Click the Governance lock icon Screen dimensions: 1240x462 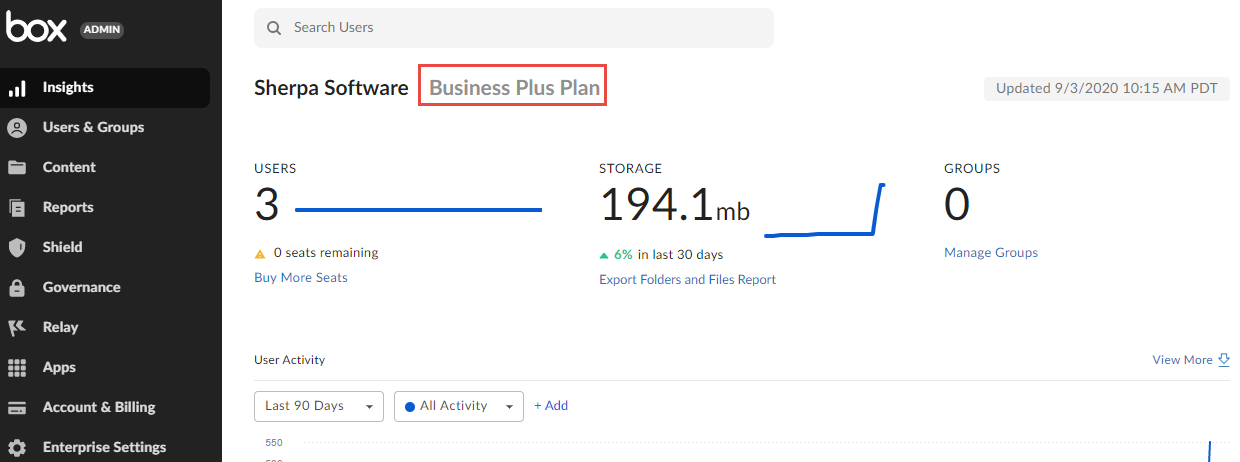pos(17,288)
